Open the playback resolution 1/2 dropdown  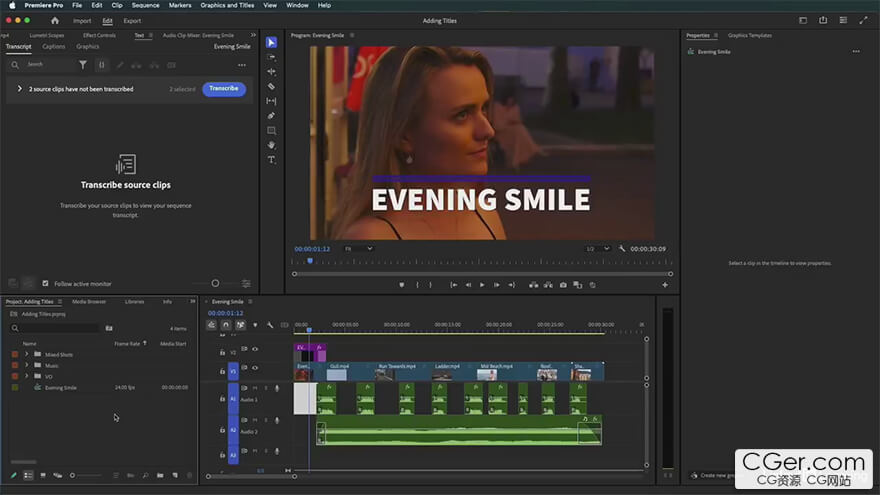598,249
